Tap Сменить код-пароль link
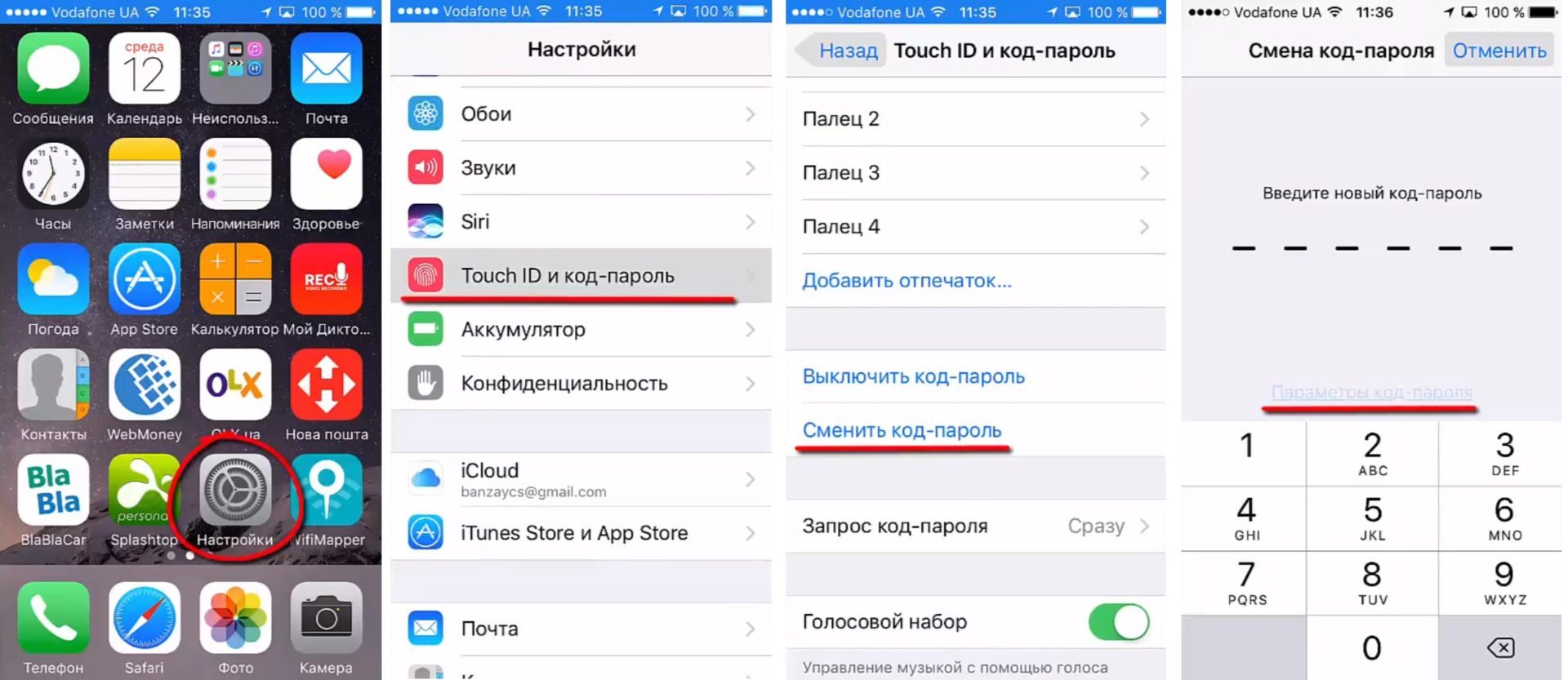This screenshot has height=680, width=1568. click(x=902, y=430)
